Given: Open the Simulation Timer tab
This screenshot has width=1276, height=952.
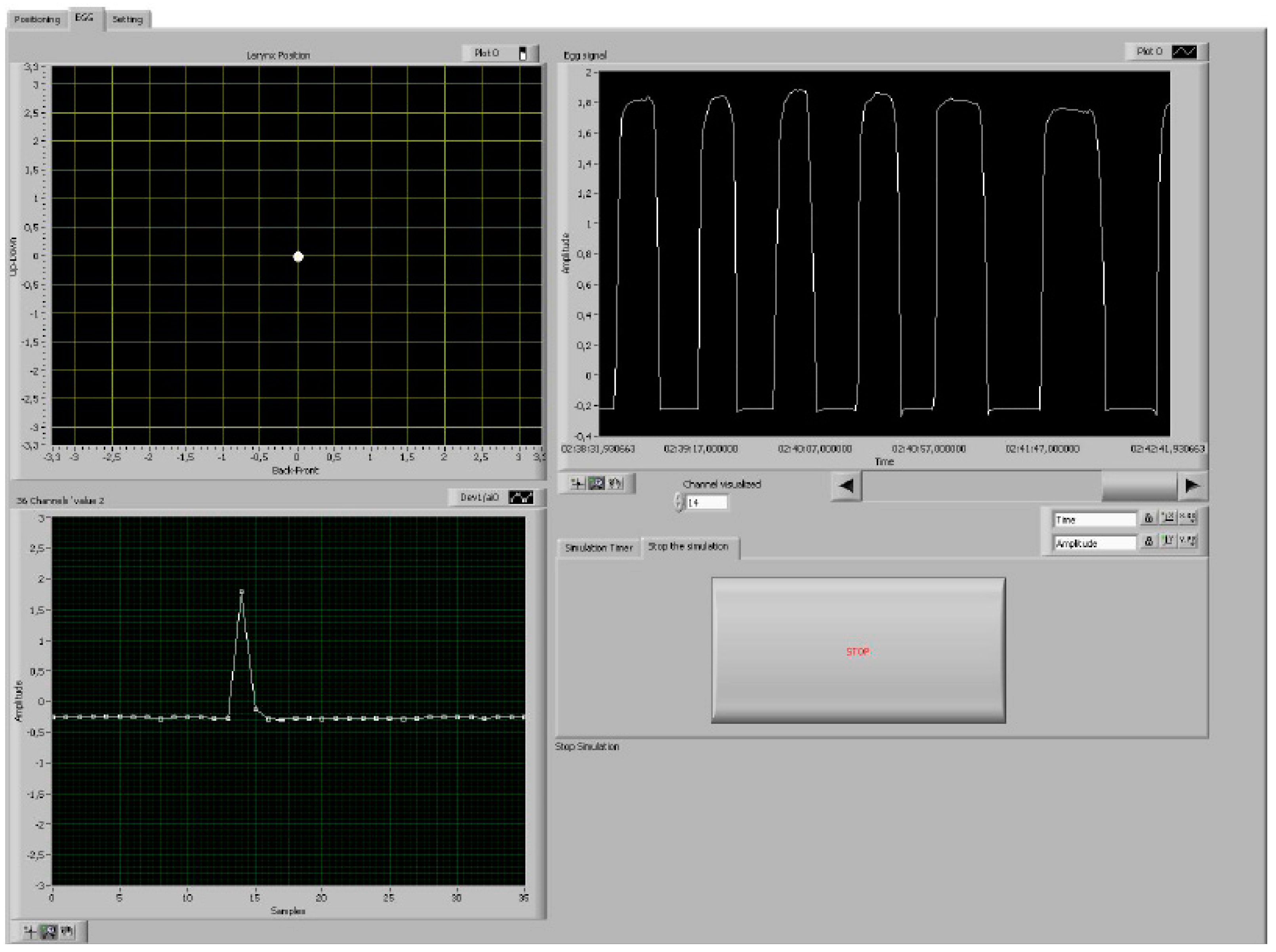Looking at the screenshot, I should 599,547.
